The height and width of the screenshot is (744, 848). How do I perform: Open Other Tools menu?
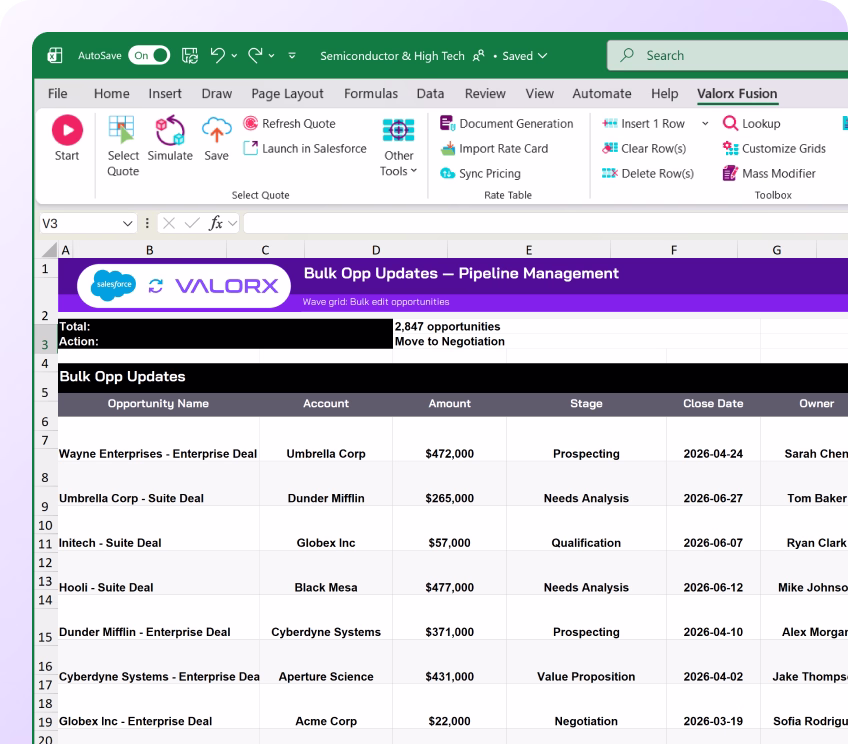pos(399,147)
